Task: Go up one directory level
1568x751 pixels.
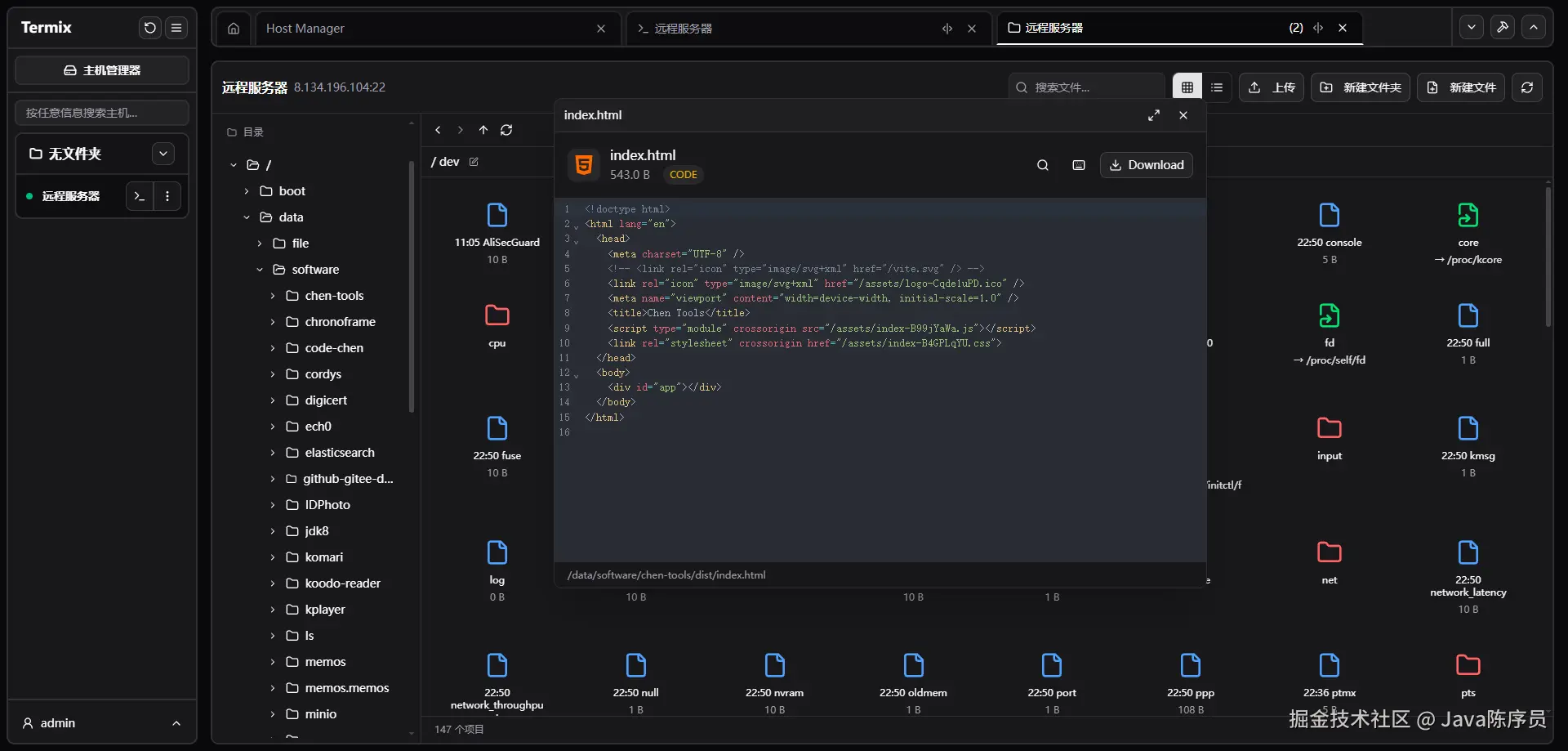Action: 483,130
